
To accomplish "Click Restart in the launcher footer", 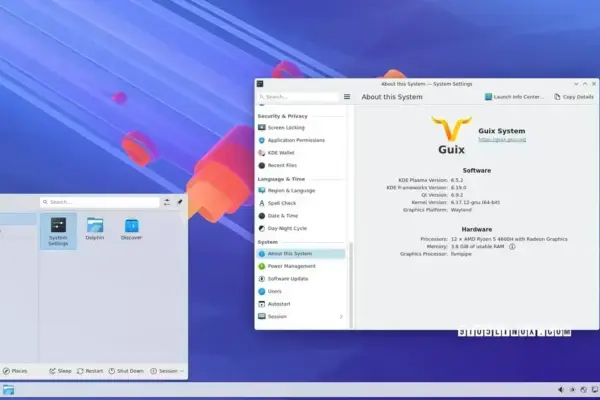I will pyautogui.click(x=90, y=371).
